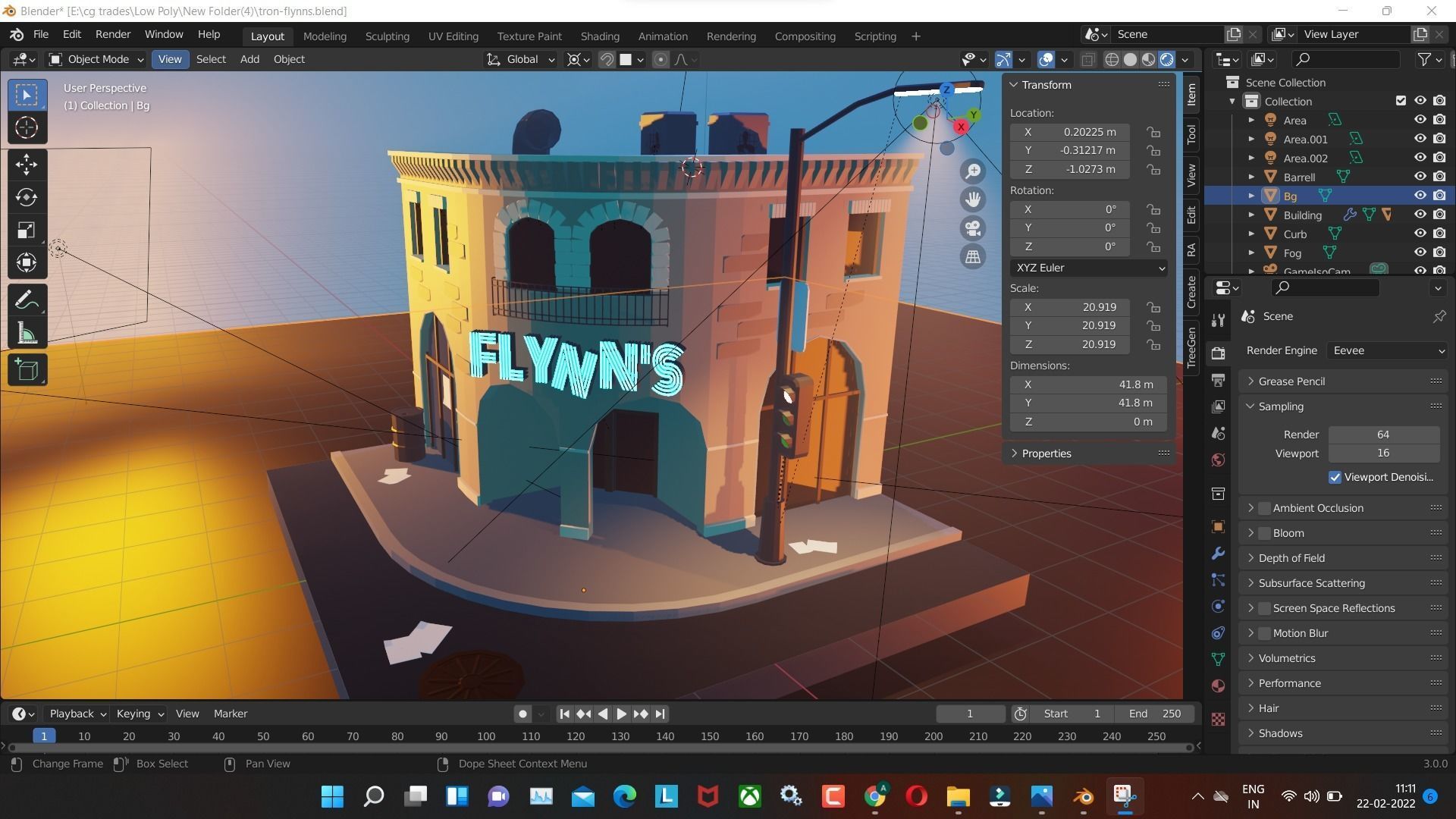Open the Render properties tab
This screenshot has height=819, width=1456.
(1218, 353)
